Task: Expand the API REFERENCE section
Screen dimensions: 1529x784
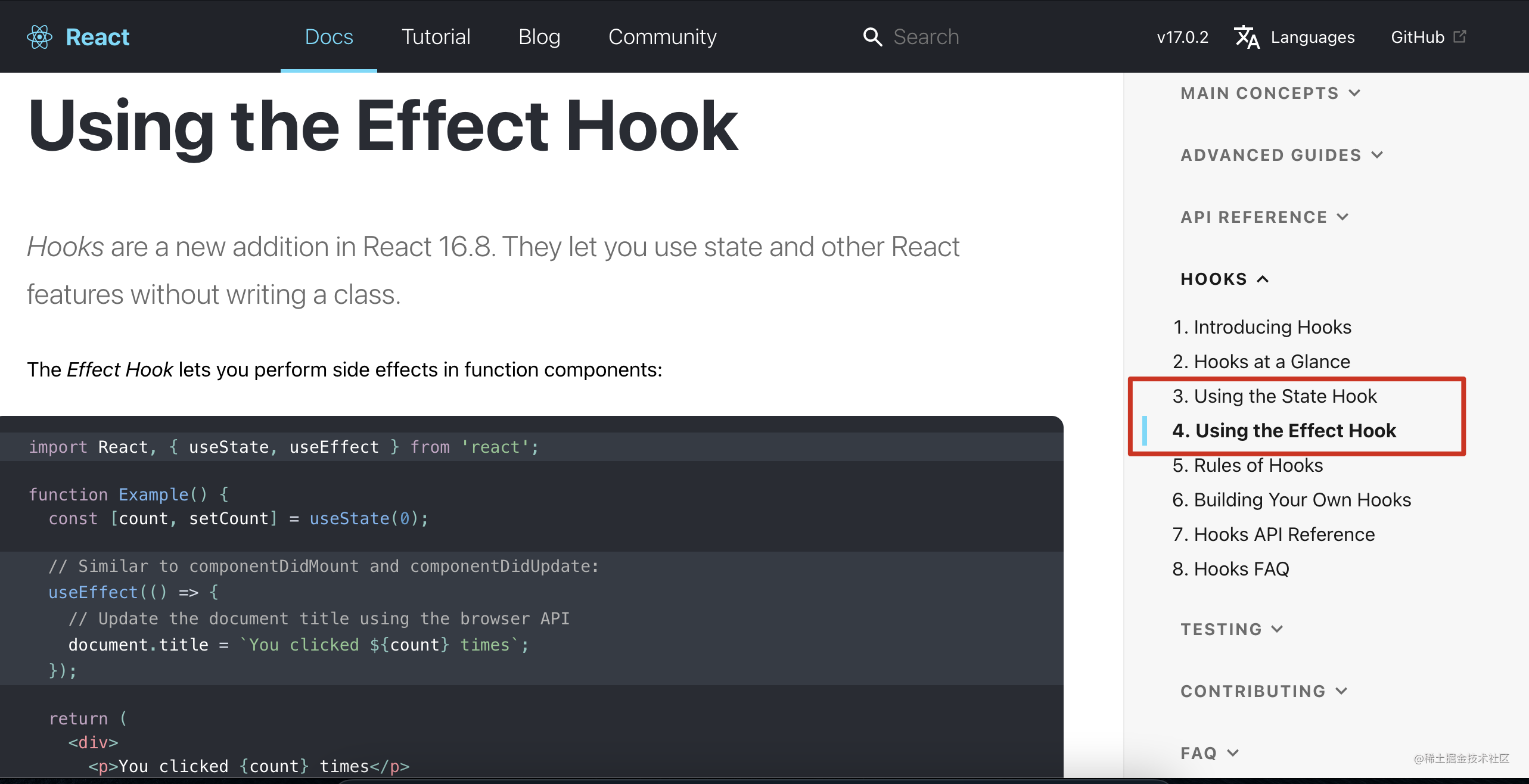Action: [x=1263, y=217]
